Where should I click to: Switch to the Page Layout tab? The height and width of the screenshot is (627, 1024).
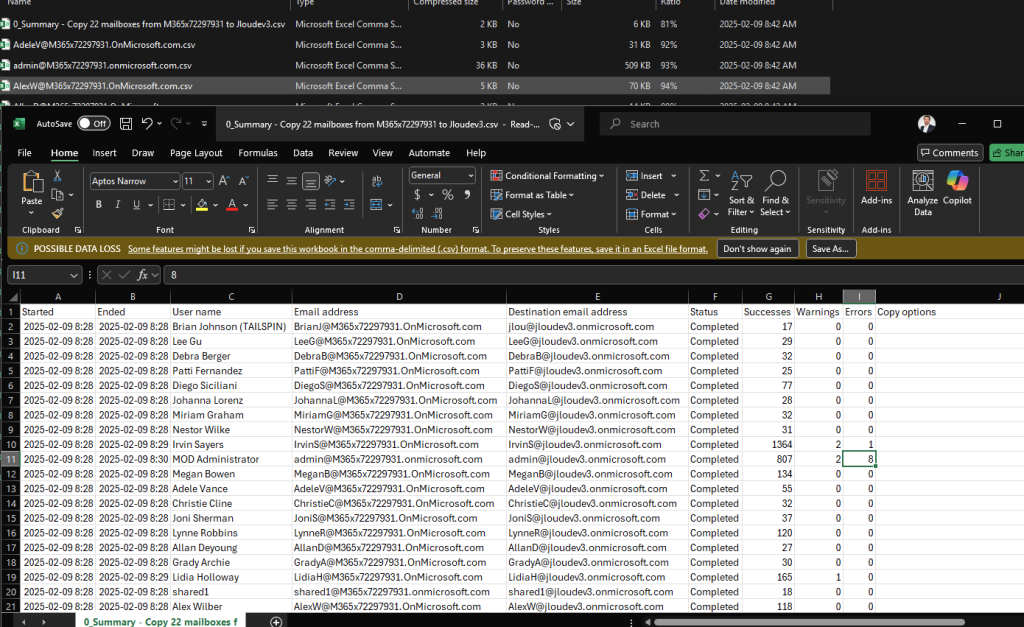click(x=196, y=153)
